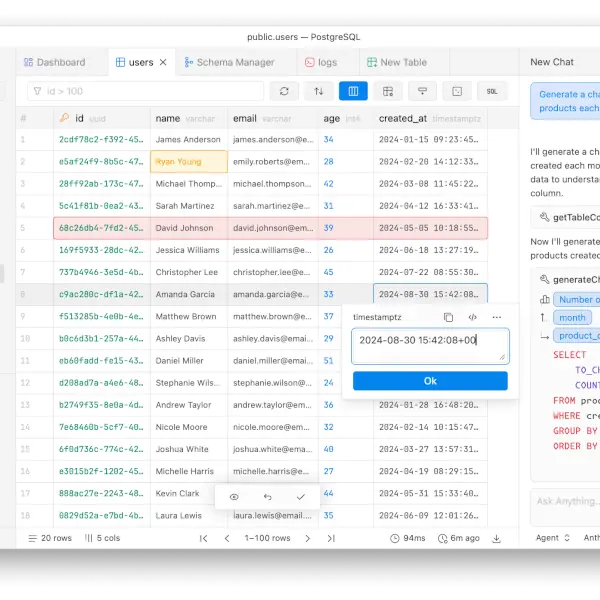
Task: Select the number checkbox header at the table corner
Action: pyautogui.click(x=22, y=118)
